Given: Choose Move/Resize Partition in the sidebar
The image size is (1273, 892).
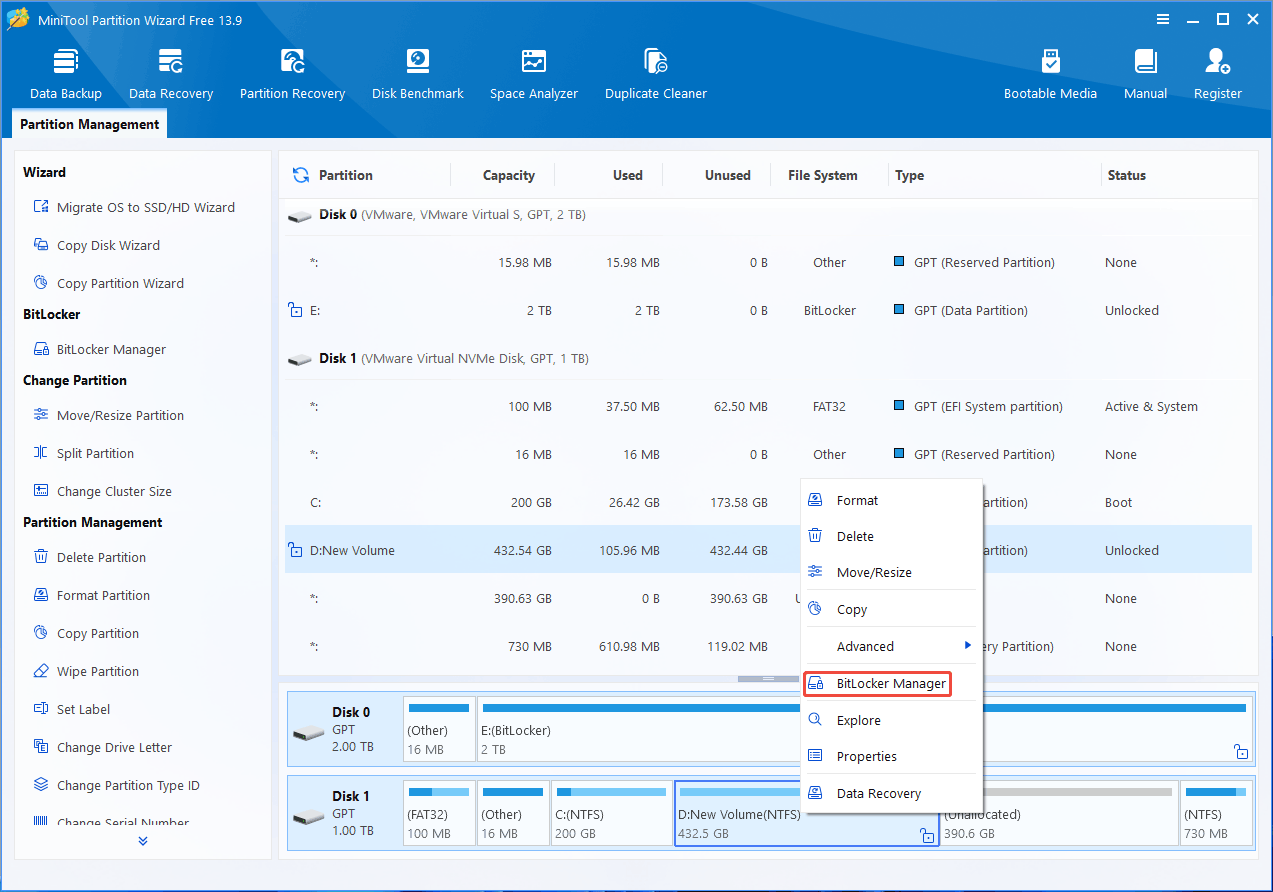Looking at the screenshot, I should click(x=109, y=415).
